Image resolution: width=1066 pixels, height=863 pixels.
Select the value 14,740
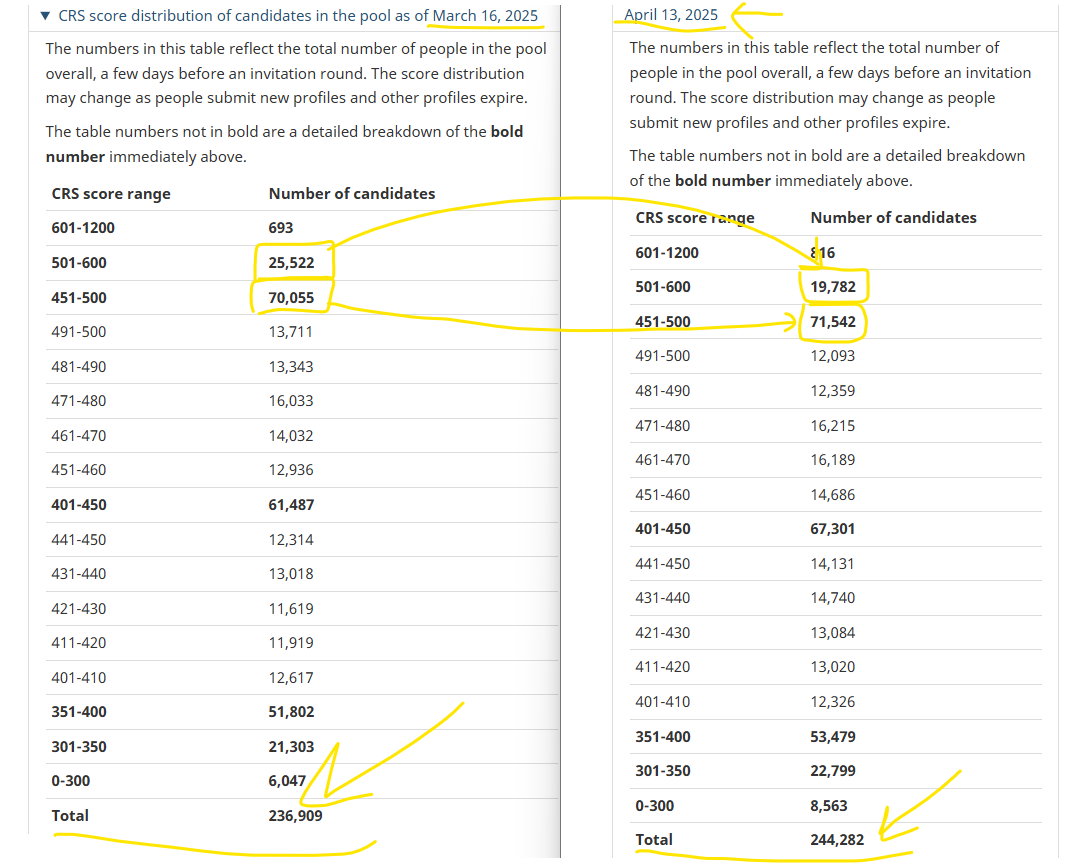point(832,598)
